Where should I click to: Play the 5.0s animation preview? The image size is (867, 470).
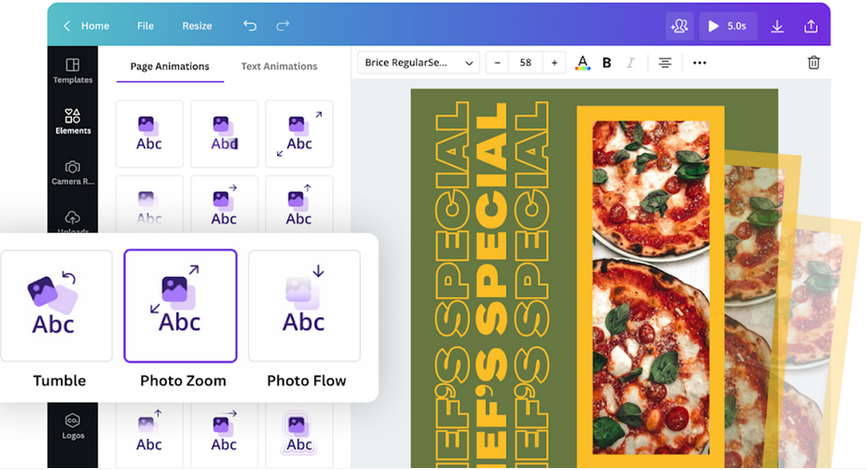click(x=728, y=26)
